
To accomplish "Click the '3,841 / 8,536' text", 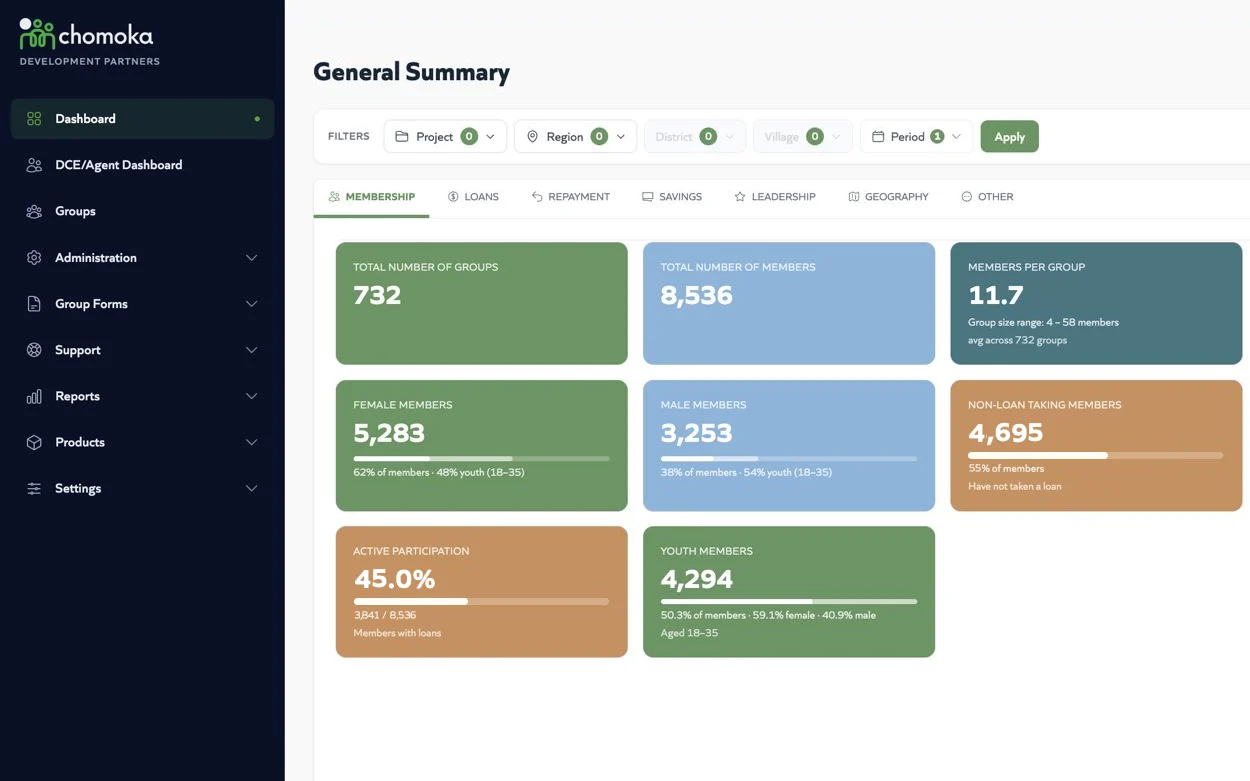I will (x=385, y=615).
